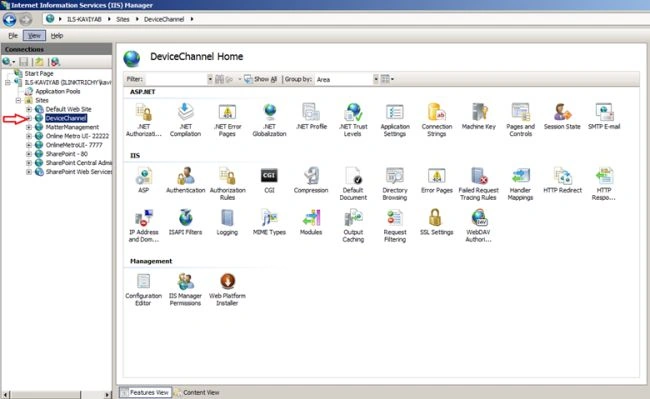Launch the Web Platform Installer
The height and width of the screenshot is (399, 650).
(x=227, y=289)
